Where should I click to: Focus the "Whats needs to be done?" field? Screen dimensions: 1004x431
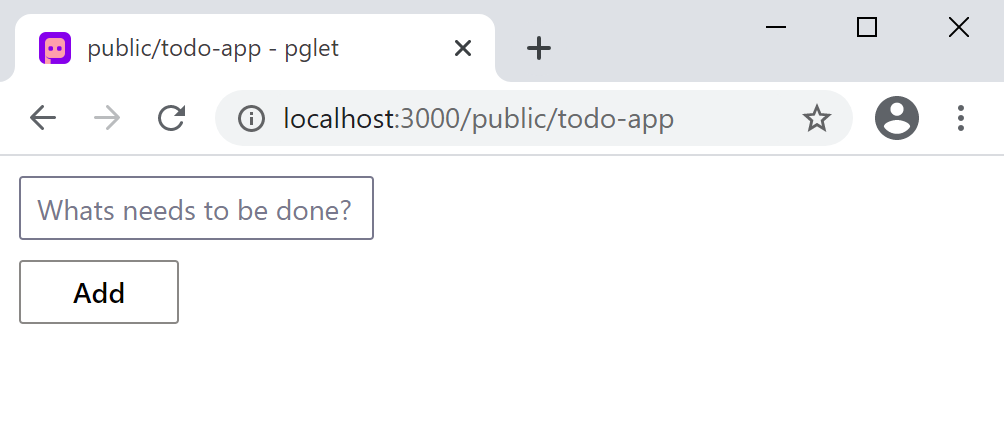point(196,209)
